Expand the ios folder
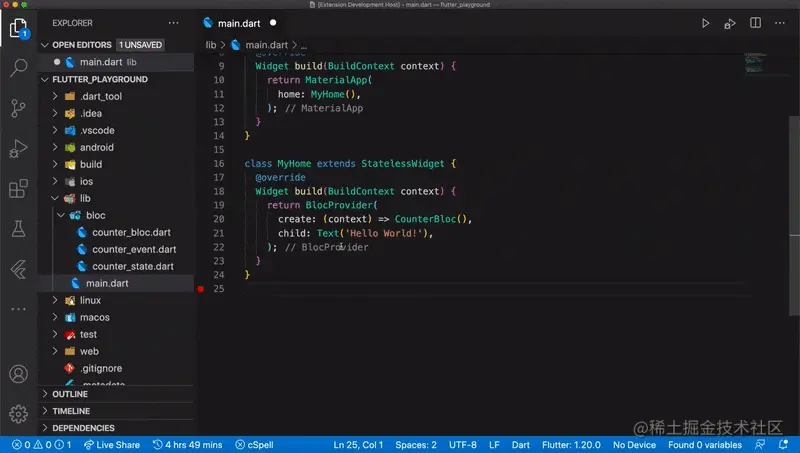The image size is (800, 453). click(x=116, y=182)
